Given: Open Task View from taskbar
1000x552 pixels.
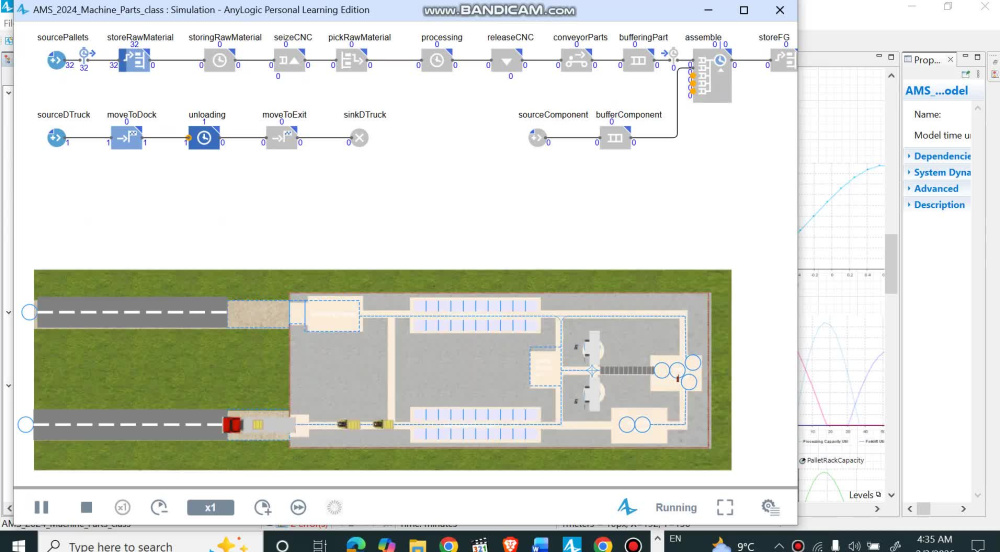Looking at the screenshot, I should 320,546.
